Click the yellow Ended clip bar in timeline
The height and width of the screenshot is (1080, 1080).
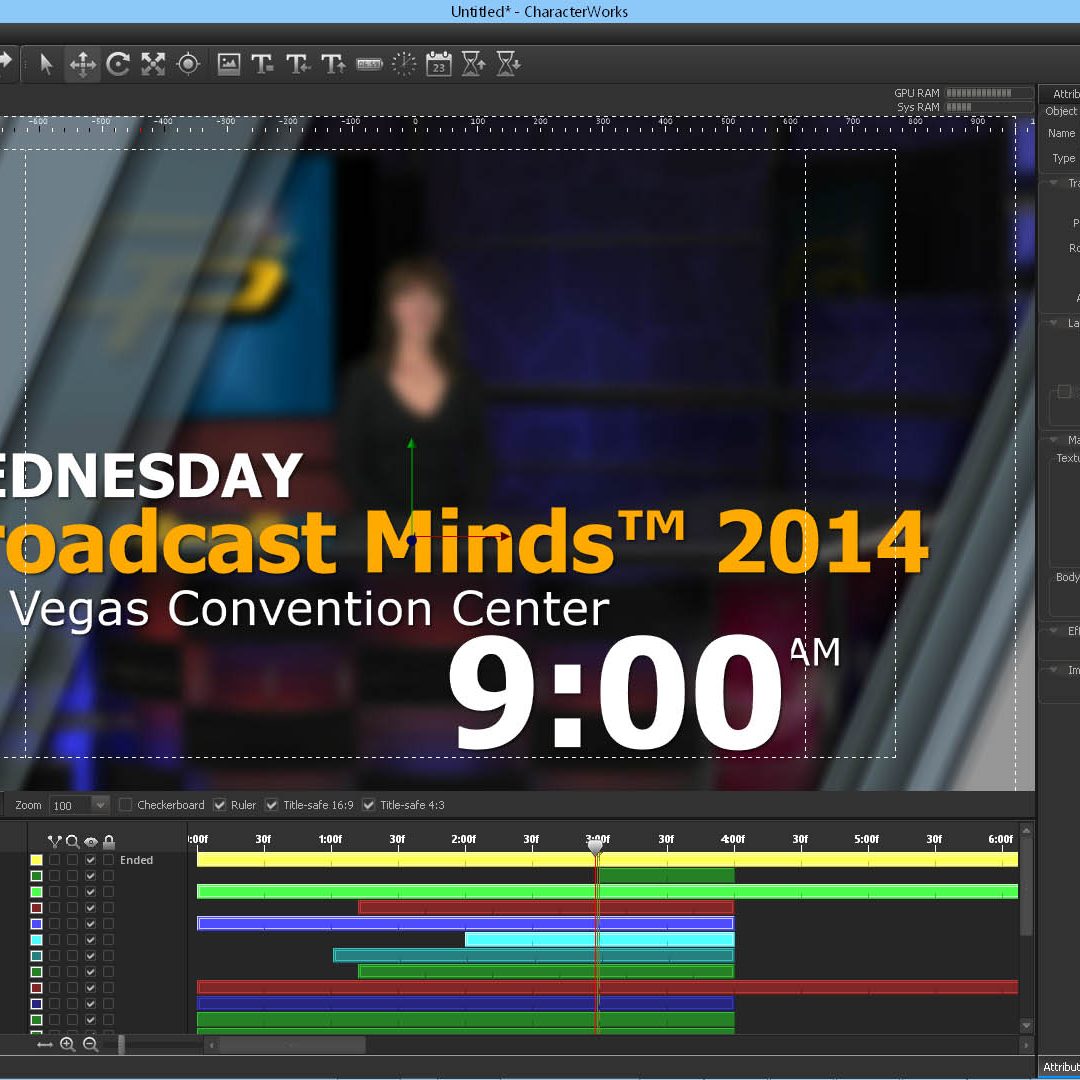(400, 859)
